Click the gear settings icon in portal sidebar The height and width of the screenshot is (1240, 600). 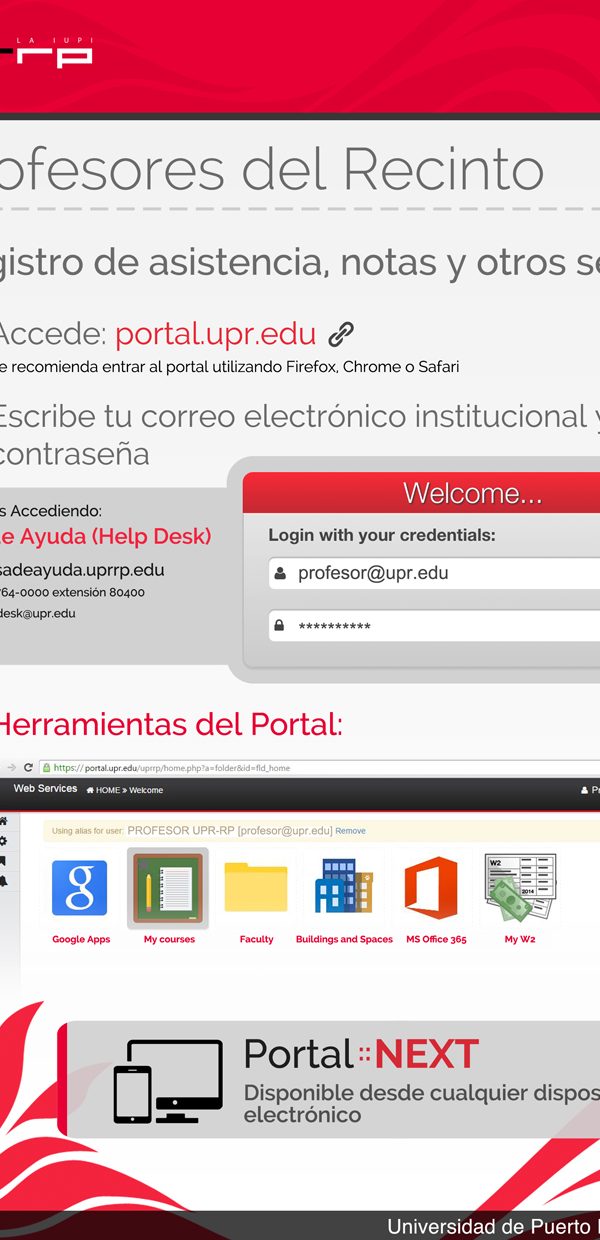coord(4,841)
